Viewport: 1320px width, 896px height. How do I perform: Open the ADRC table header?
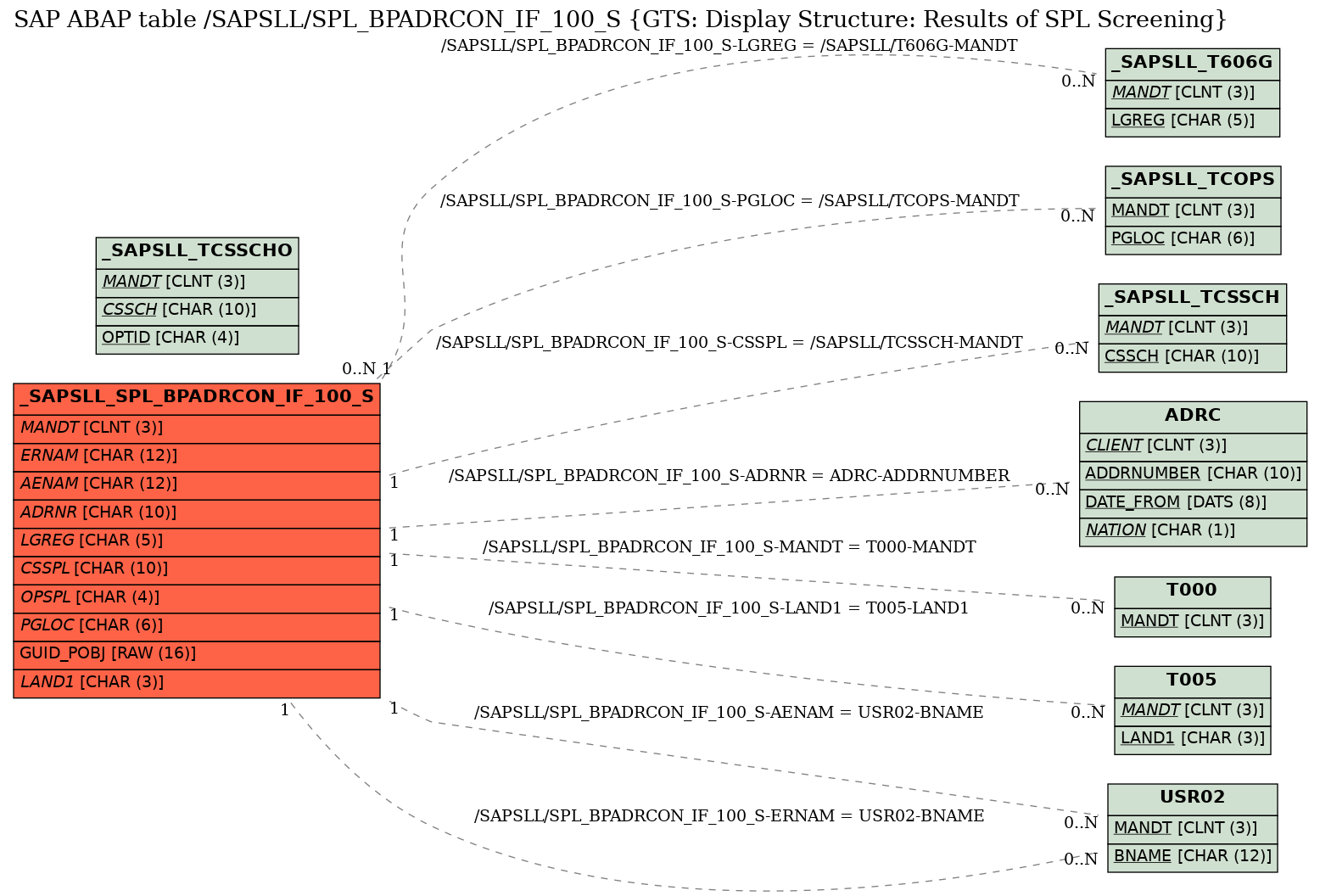pyautogui.click(x=1193, y=416)
